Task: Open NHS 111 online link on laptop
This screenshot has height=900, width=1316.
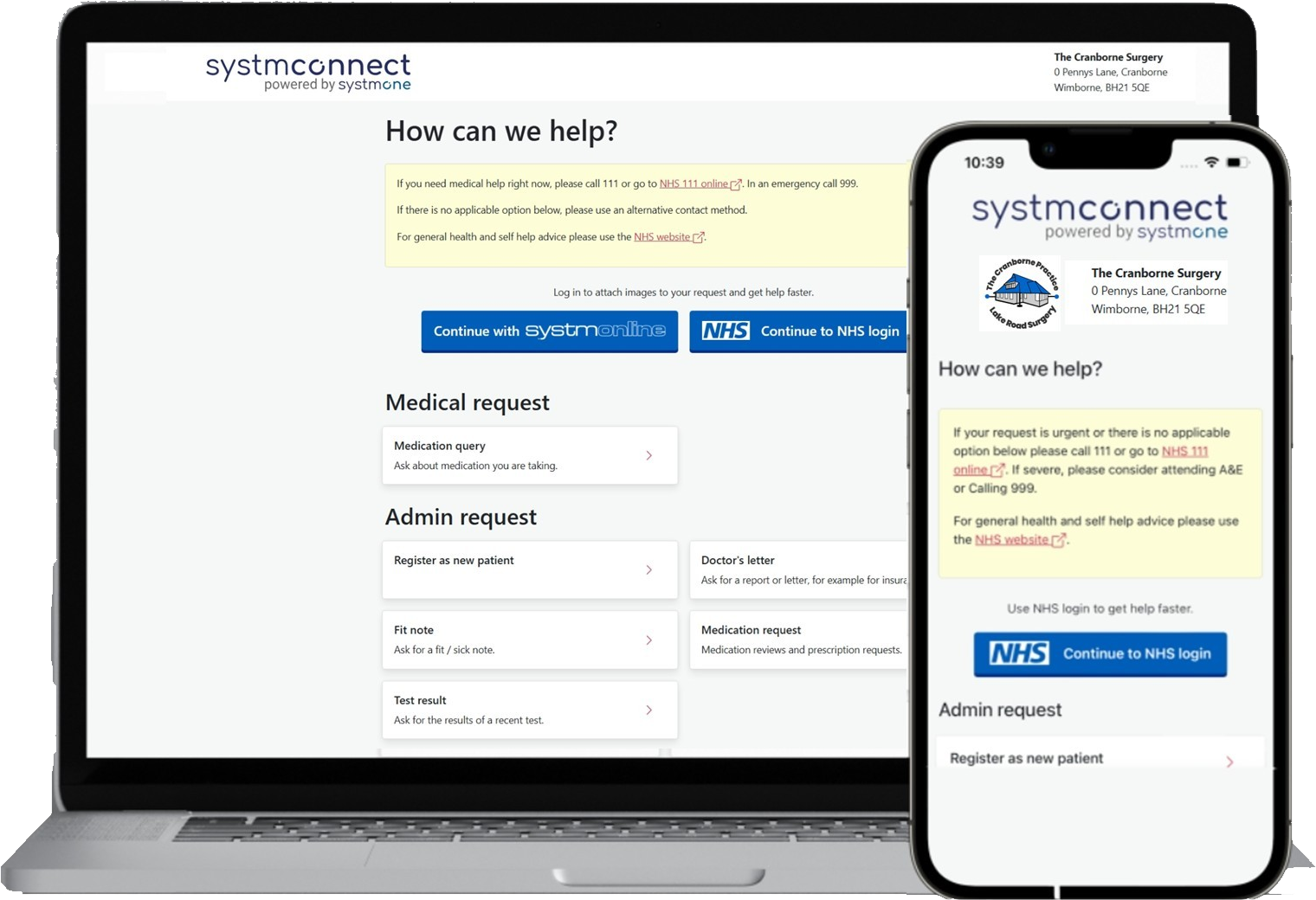Action: click(693, 183)
